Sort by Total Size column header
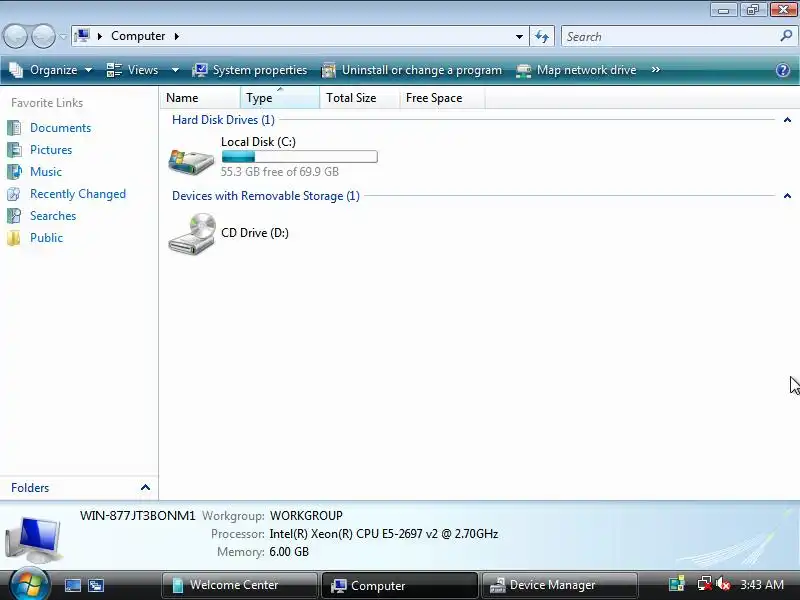The image size is (800, 600). [360, 97]
